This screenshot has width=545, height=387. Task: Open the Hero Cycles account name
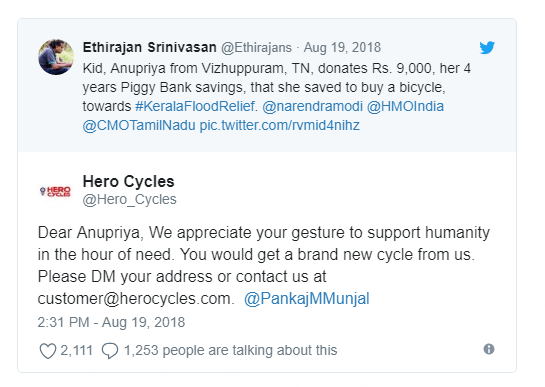pos(128,181)
